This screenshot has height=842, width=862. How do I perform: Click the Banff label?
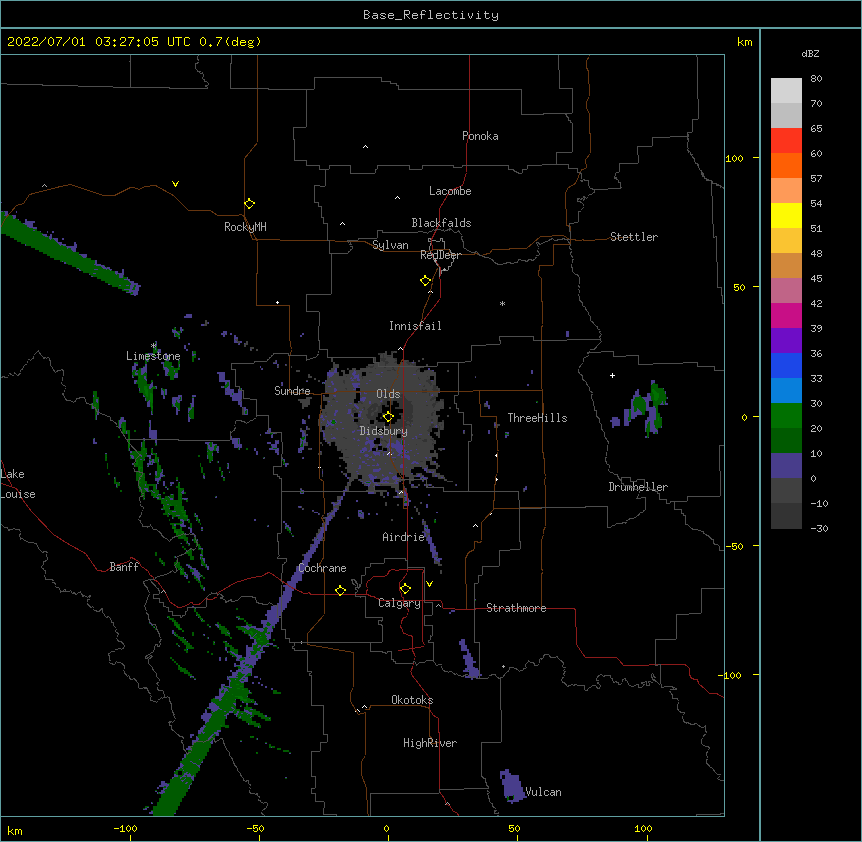(124, 567)
